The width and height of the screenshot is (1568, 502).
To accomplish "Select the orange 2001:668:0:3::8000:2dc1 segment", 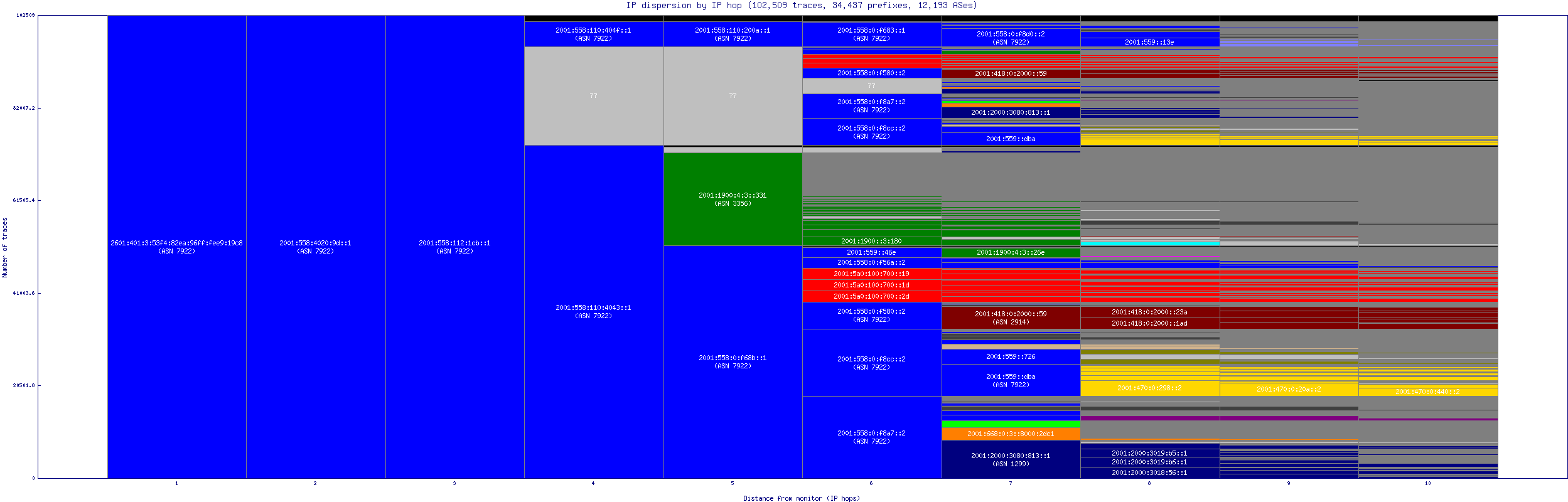I will [1011, 434].
